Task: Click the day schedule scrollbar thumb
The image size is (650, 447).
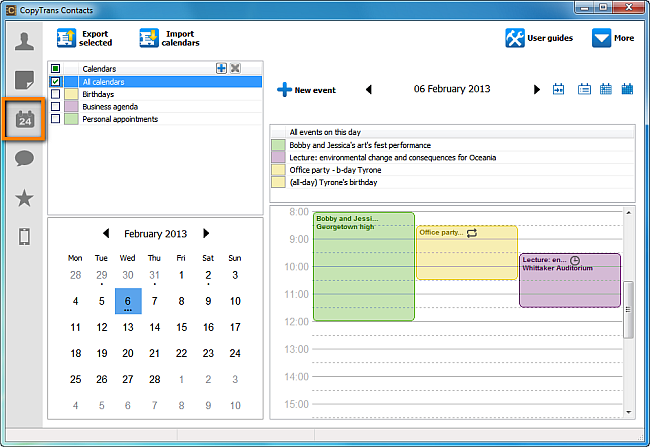Action: [628, 310]
